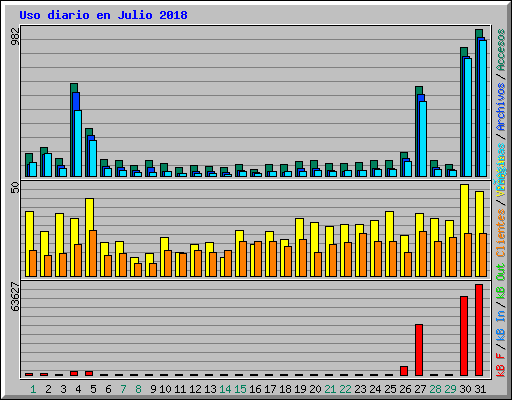The width and height of the screenshot is (512, 400).
Task: Click day label '24' on the x-axis
Action: point(375,389)
